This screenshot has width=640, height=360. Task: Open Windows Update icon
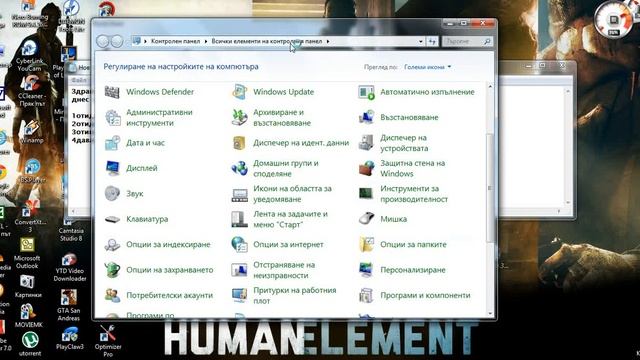tap(240, 92)
